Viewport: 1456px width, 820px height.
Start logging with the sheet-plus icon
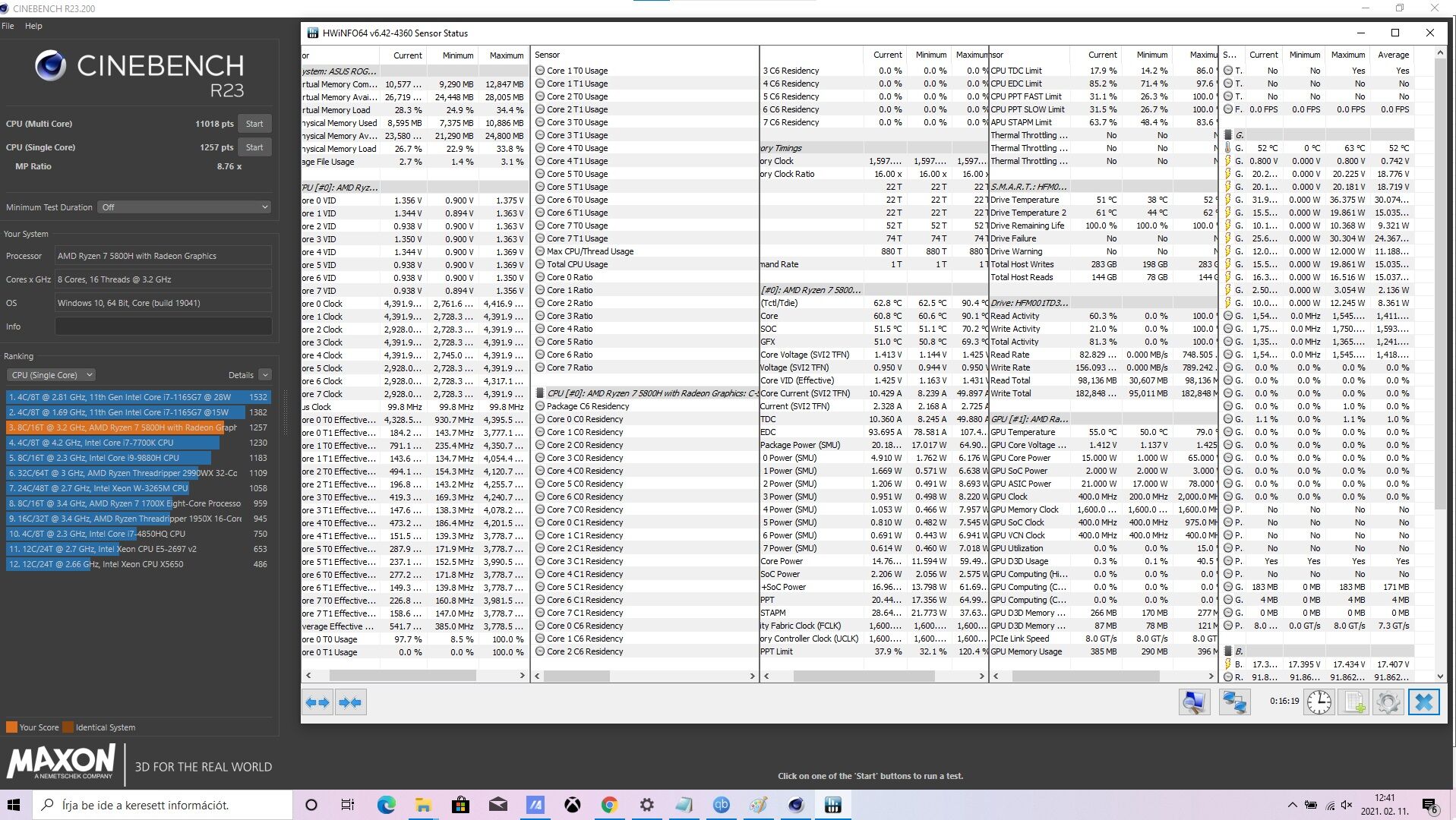click(1353, 702)
